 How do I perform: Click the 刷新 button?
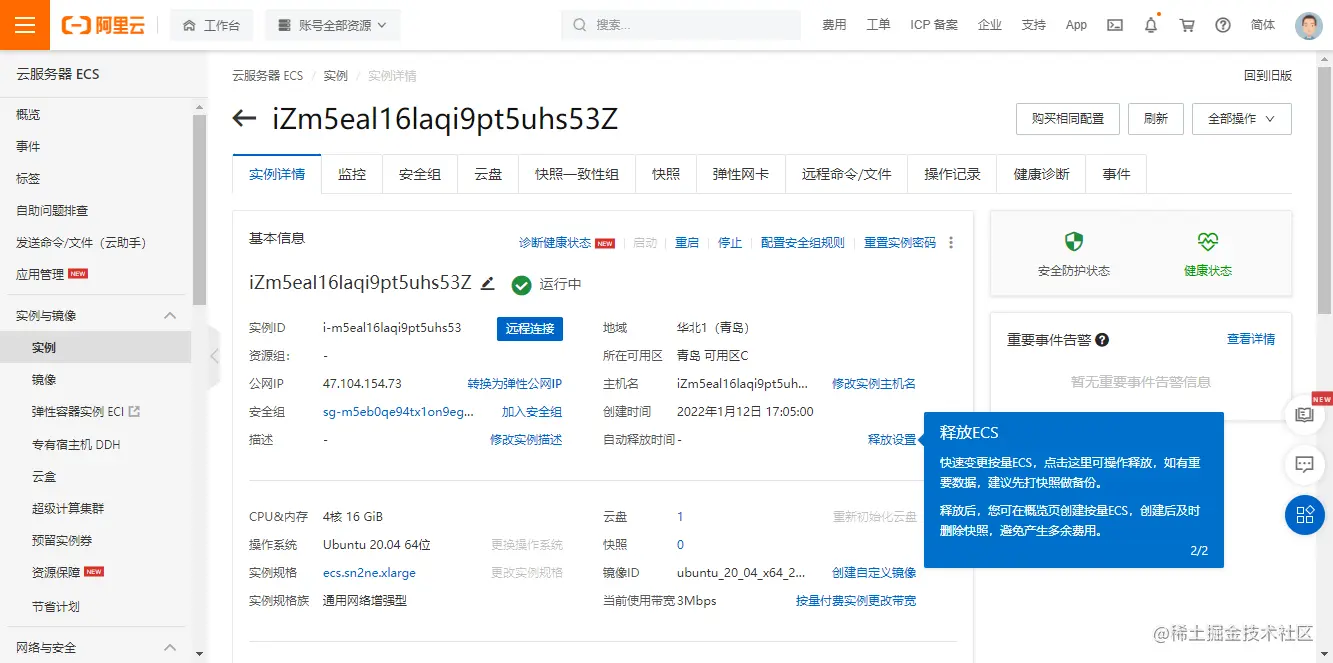(1156, 118)
